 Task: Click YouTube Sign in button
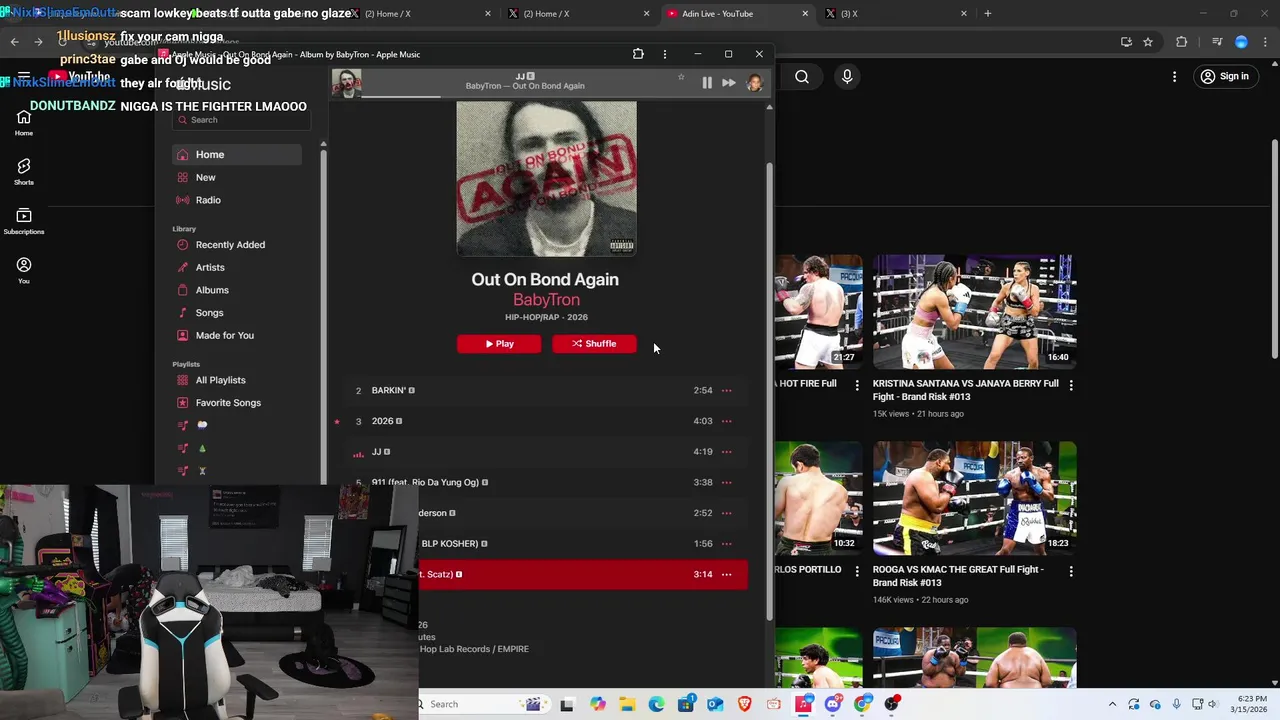pyautogui.click(x=1225, y=77)
